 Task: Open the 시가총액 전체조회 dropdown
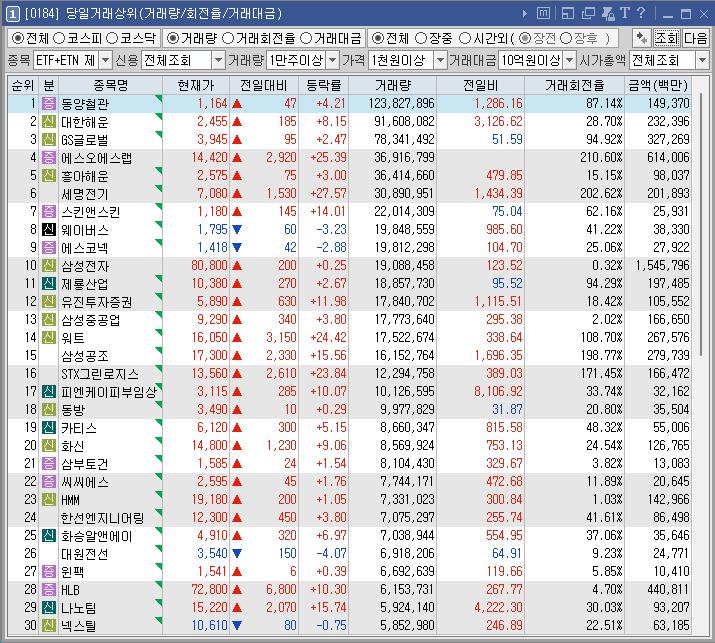(x=702, y=60)
